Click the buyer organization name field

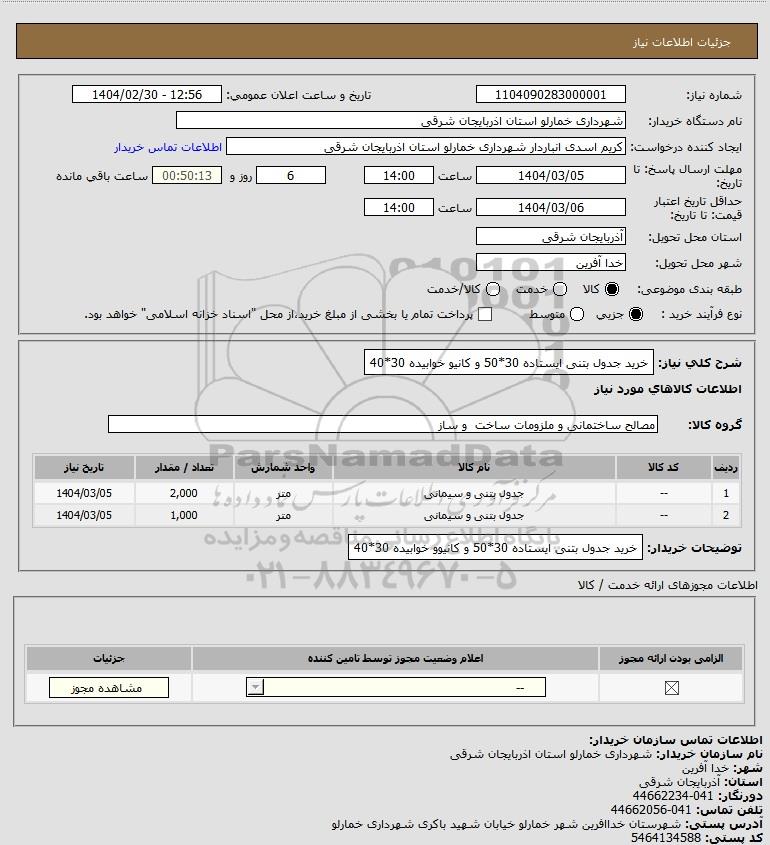401,121
